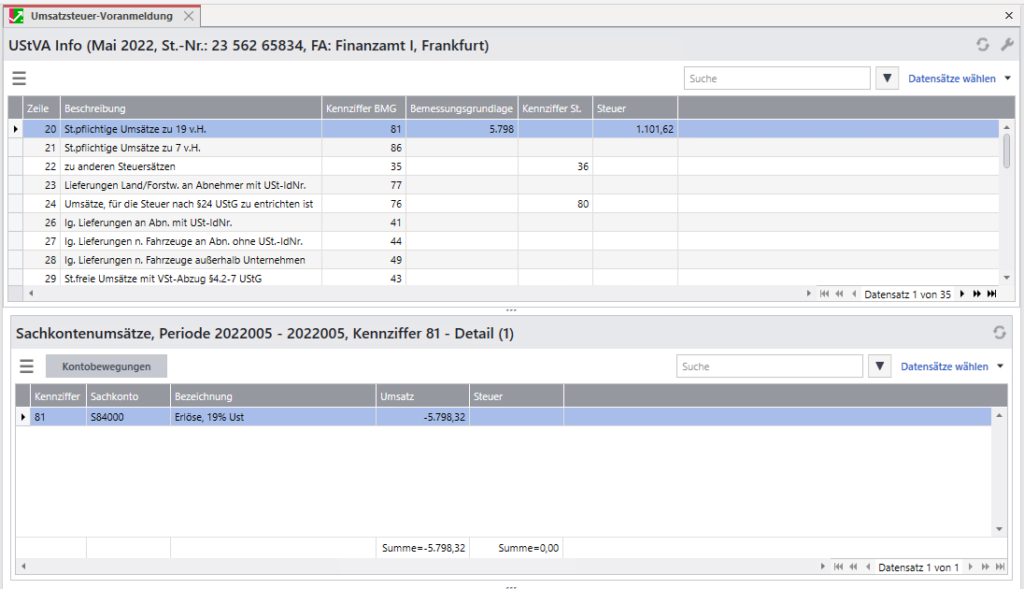
Task: Sort by Bemessungsgrundlage column header
Action: tap(461, 108)
